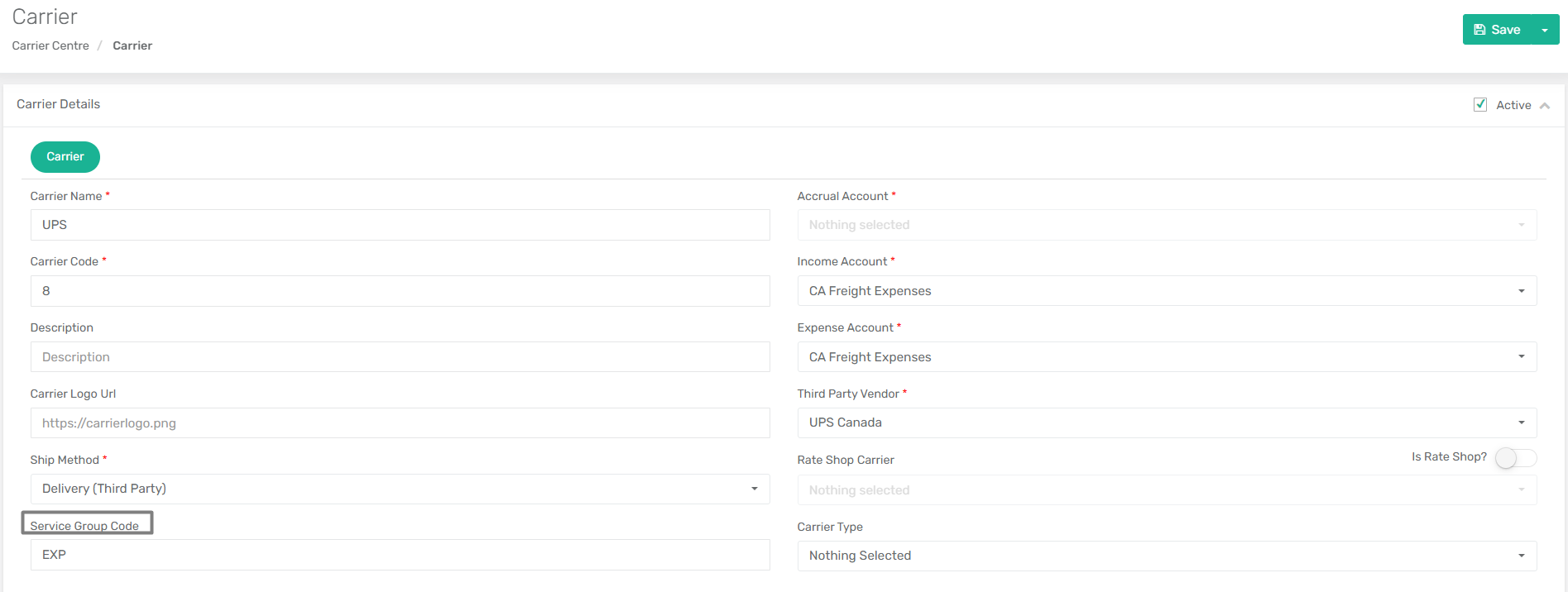Open the Expense Account dropdown
Image resolution: width=1568 pixels, height=592 pixels.
(x=1167, y=357)
